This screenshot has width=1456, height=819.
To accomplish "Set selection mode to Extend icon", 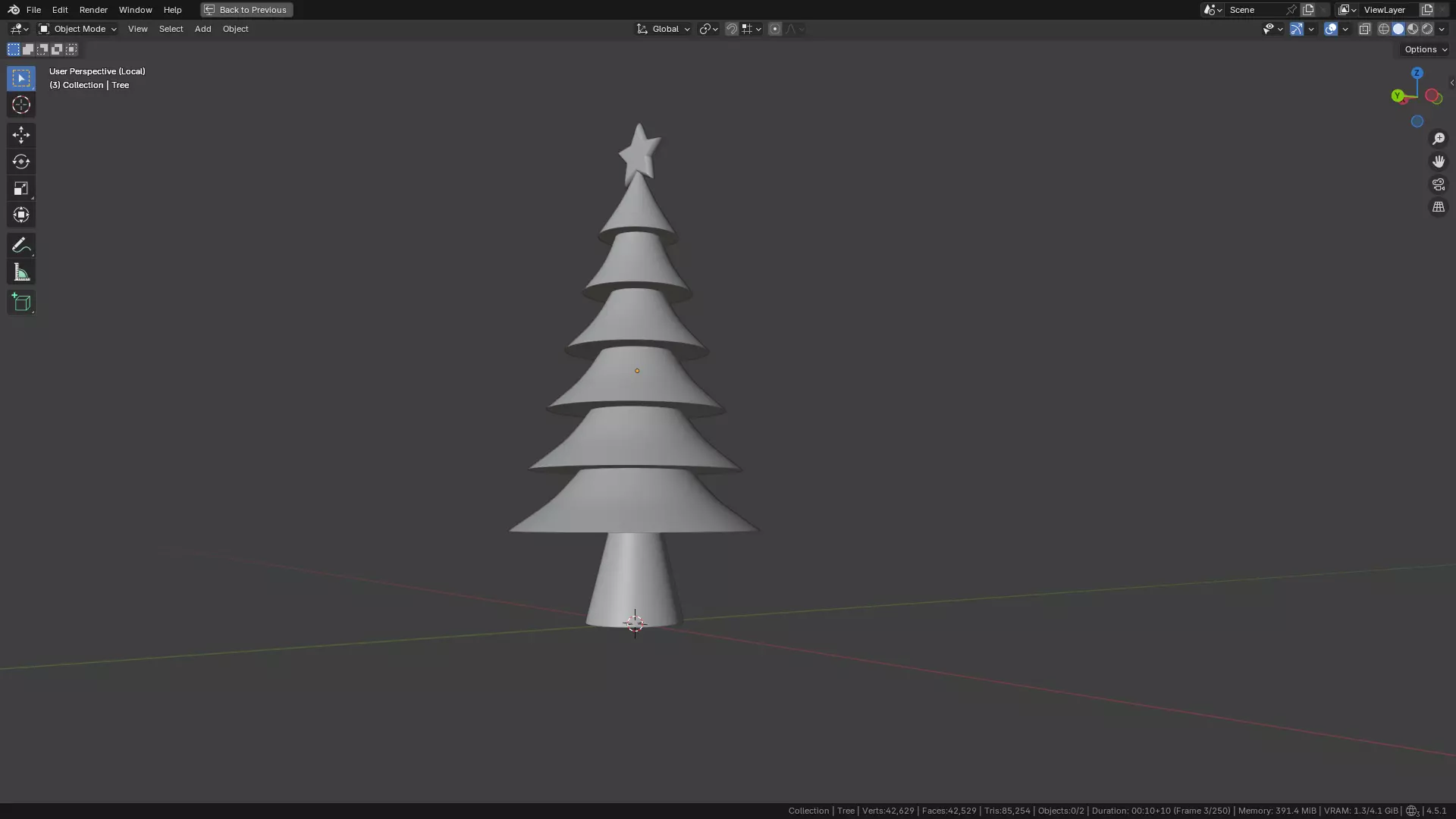I will click(x=28, y=49).
